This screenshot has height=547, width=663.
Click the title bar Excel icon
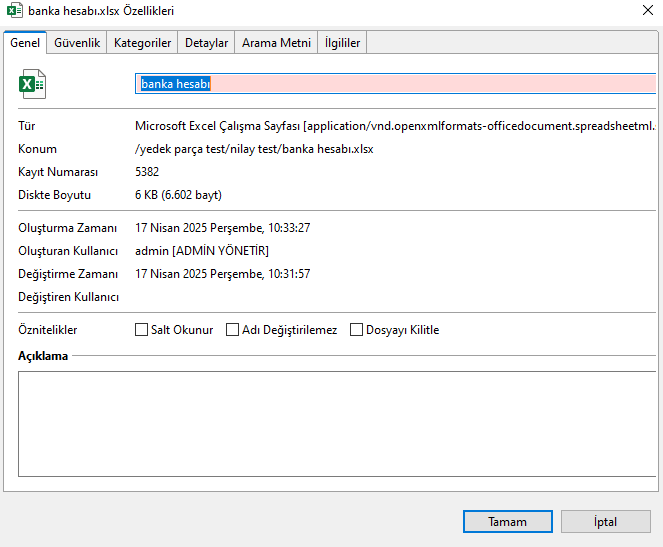coord(15,11)
